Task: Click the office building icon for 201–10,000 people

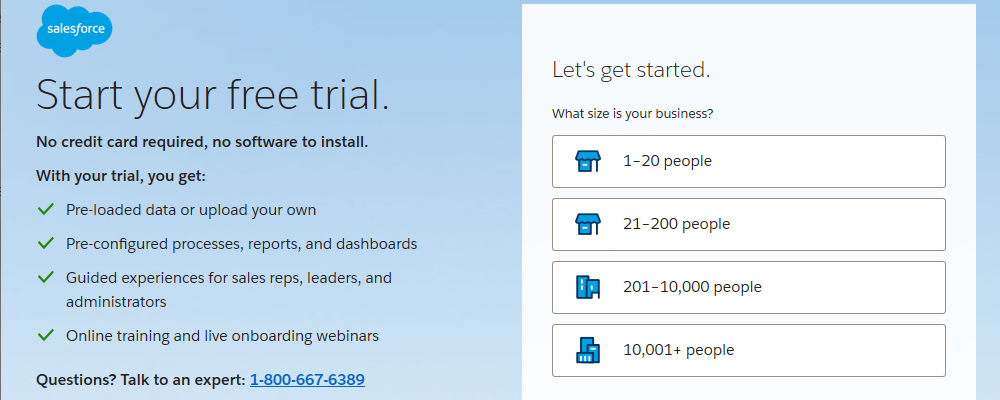Action: (x=588, y=287)
